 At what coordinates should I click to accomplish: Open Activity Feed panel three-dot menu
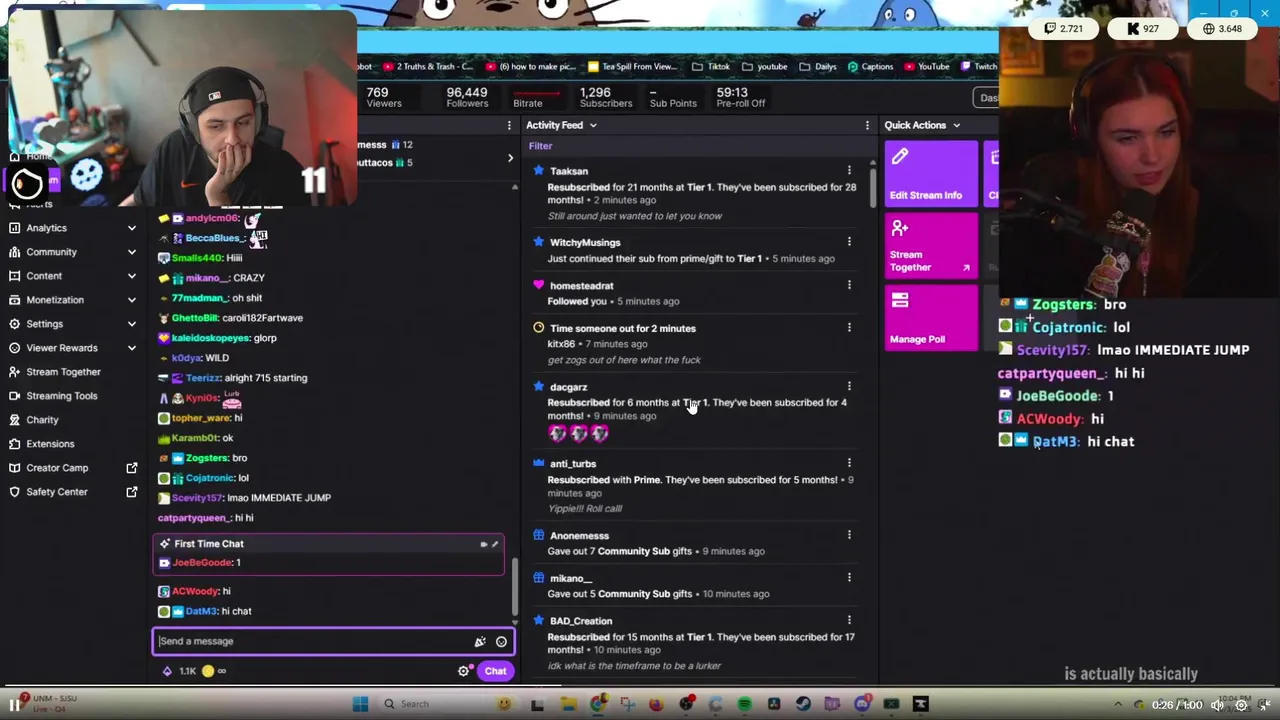pyautogui.click(x=867, y=125)
